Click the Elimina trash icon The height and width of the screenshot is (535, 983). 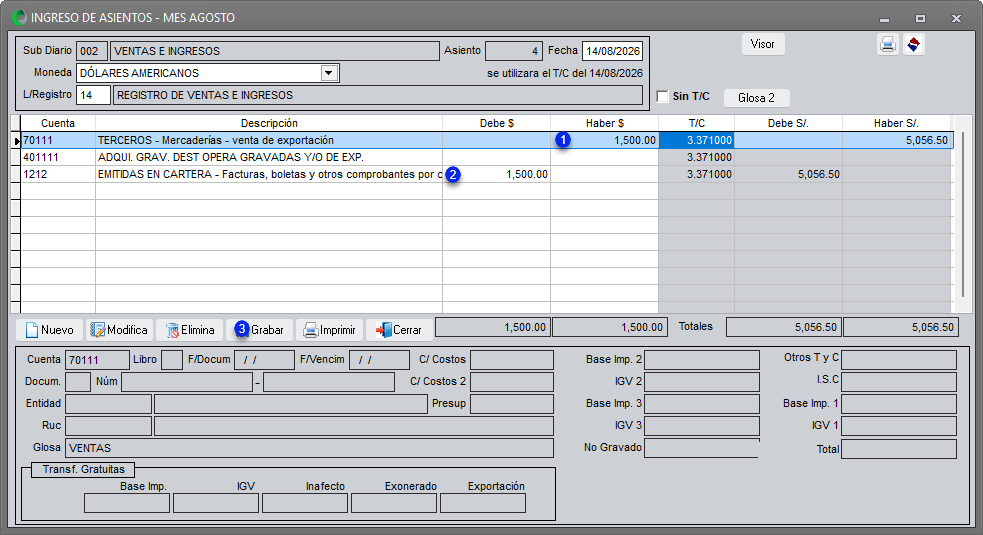point(172,330)
